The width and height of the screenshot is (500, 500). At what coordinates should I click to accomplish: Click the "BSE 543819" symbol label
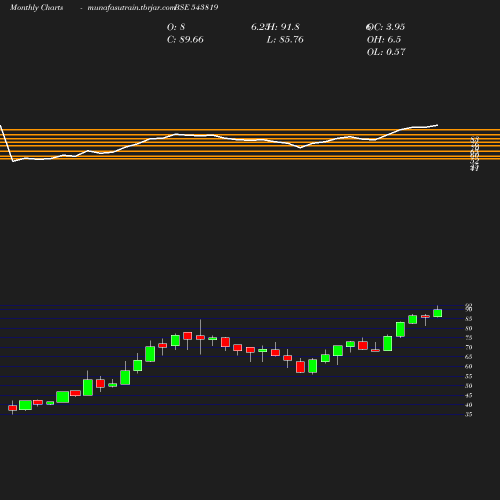(x=196, y=7)
